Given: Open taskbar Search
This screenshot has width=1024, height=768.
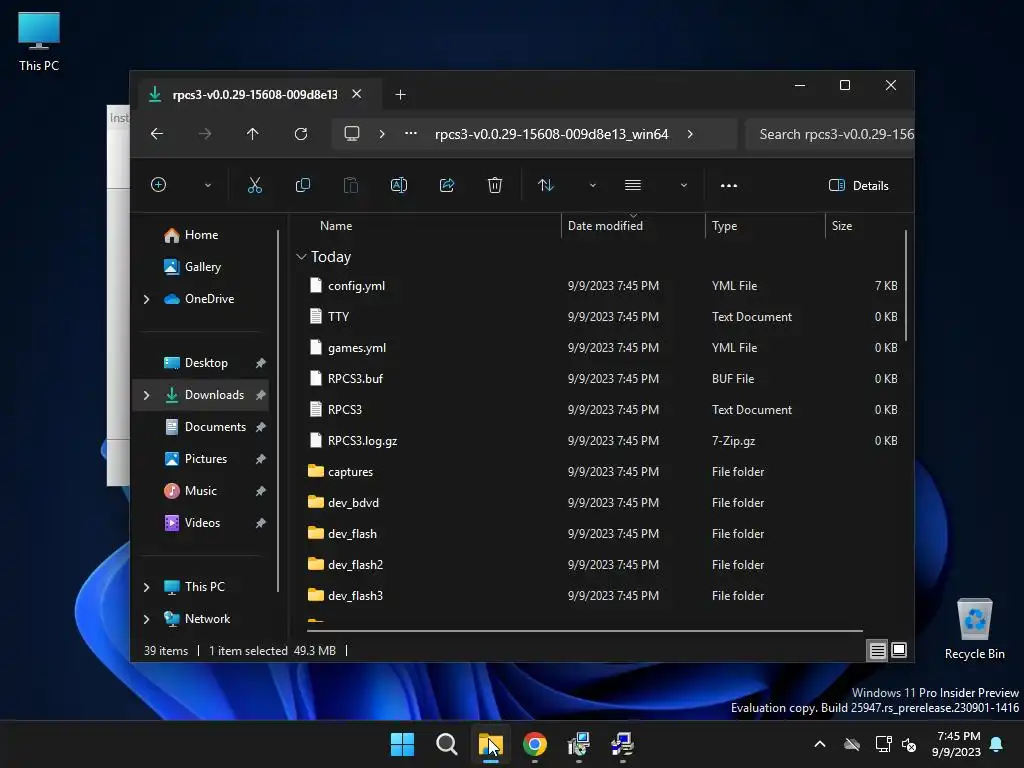Looking at the screenshot, I should point(447,744).
